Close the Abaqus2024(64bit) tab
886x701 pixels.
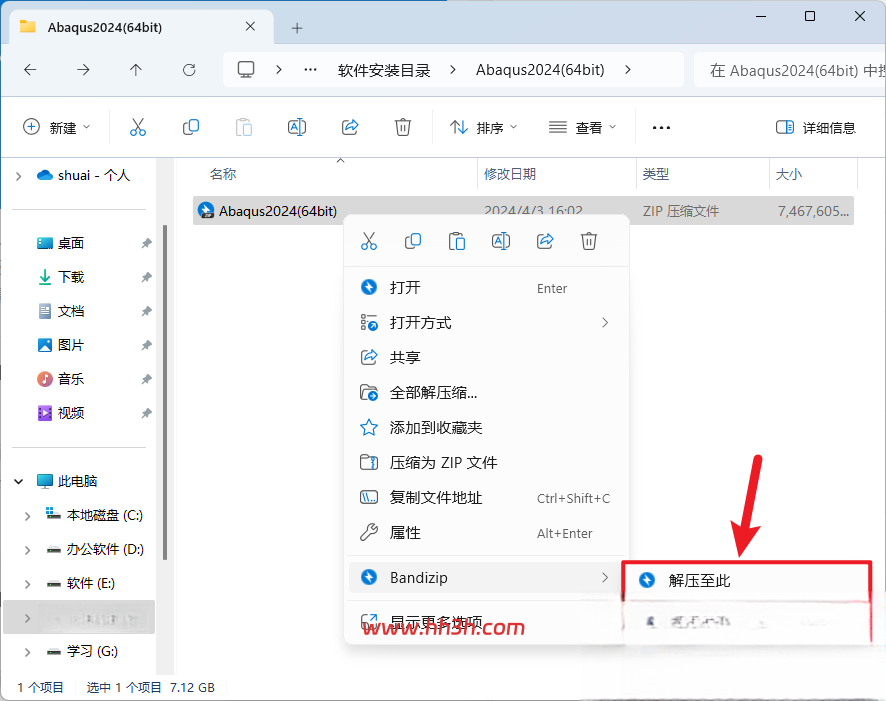[250, 27]
